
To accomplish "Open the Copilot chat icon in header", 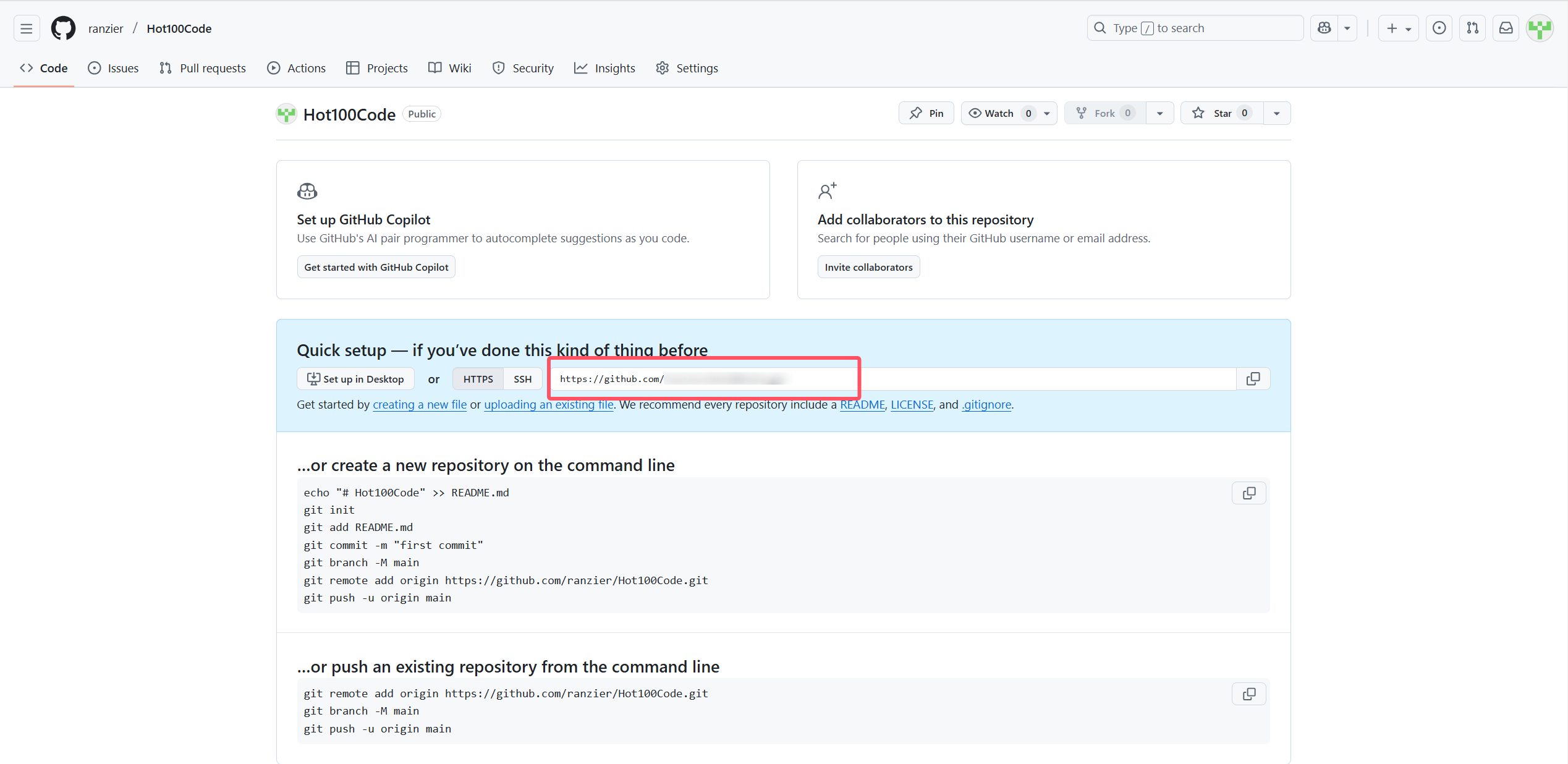I will click(x=1324, y=28).
